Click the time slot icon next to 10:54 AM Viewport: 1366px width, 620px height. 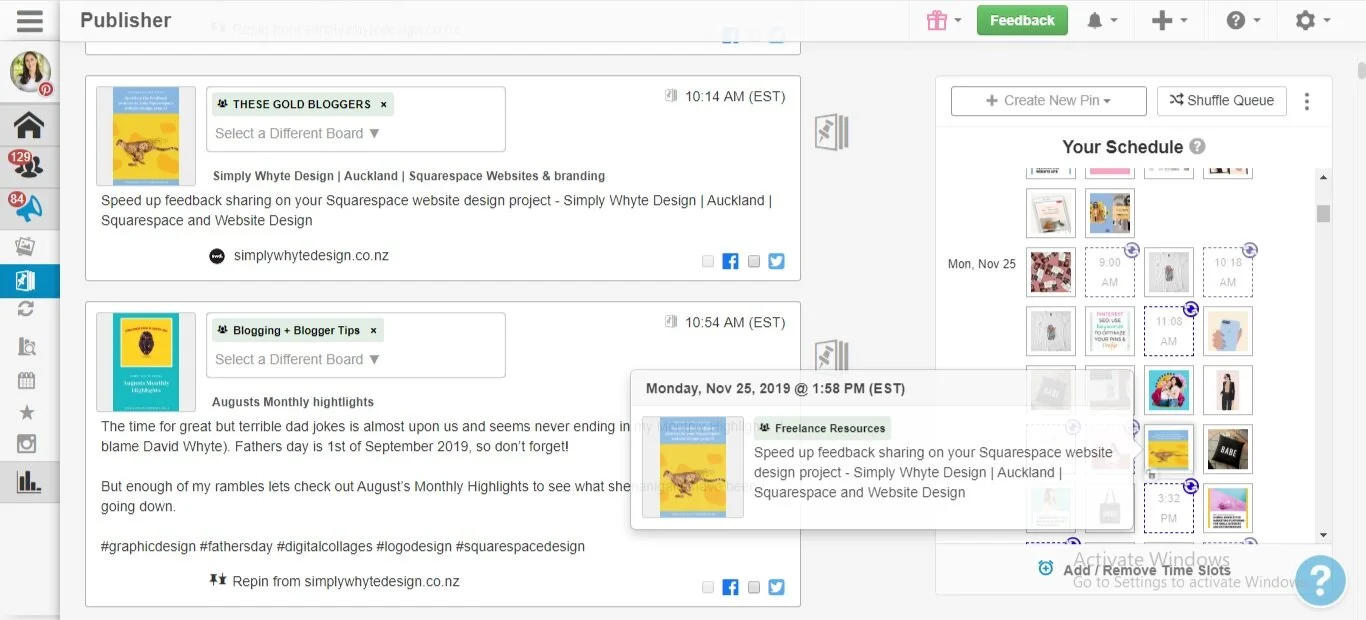coord(671,322)
